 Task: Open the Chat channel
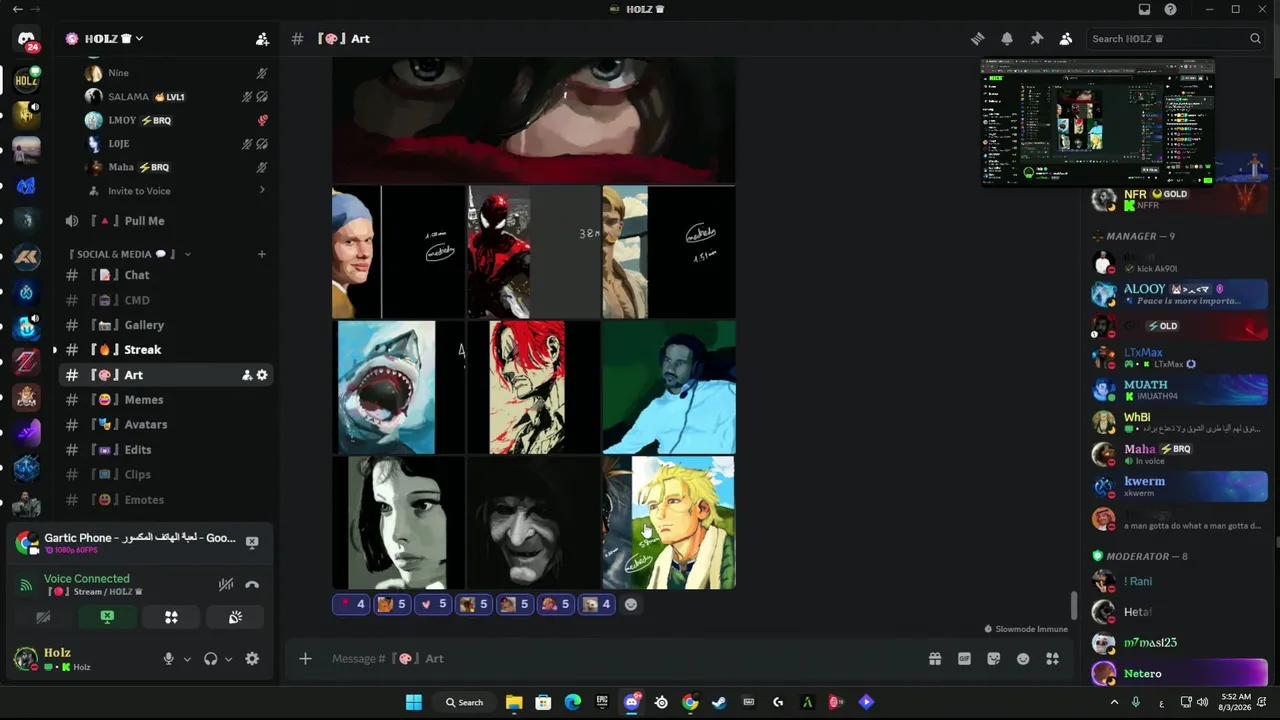pos(165,275)
